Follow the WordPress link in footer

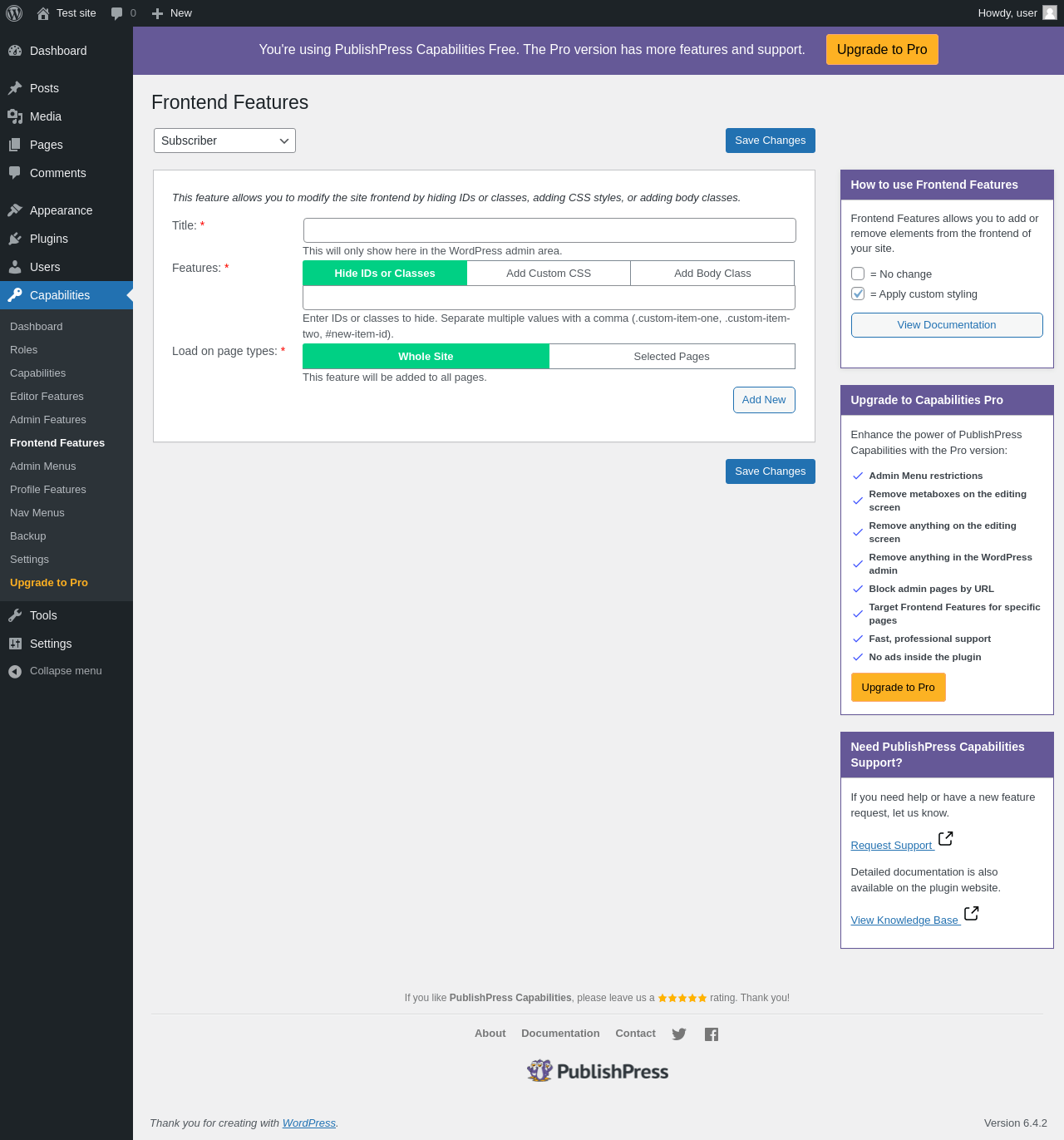[309, 1123]
